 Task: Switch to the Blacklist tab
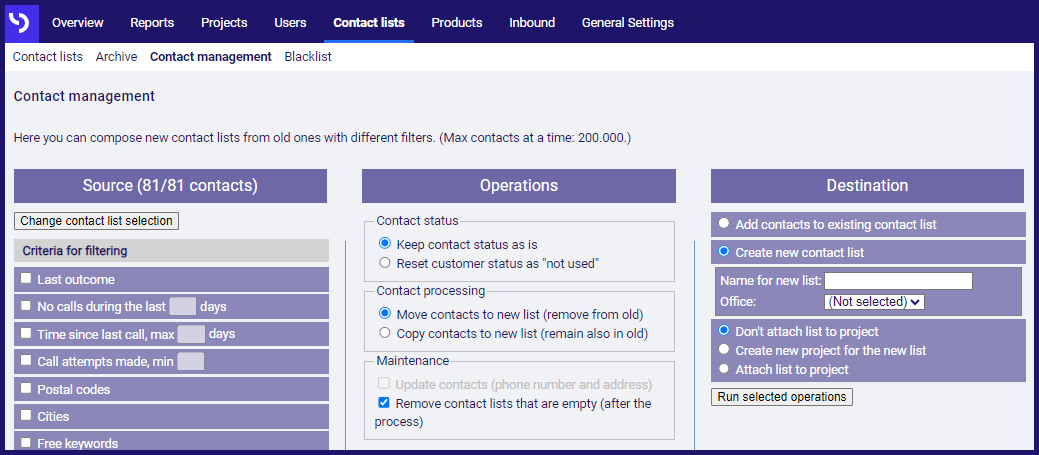pos(308,57)
